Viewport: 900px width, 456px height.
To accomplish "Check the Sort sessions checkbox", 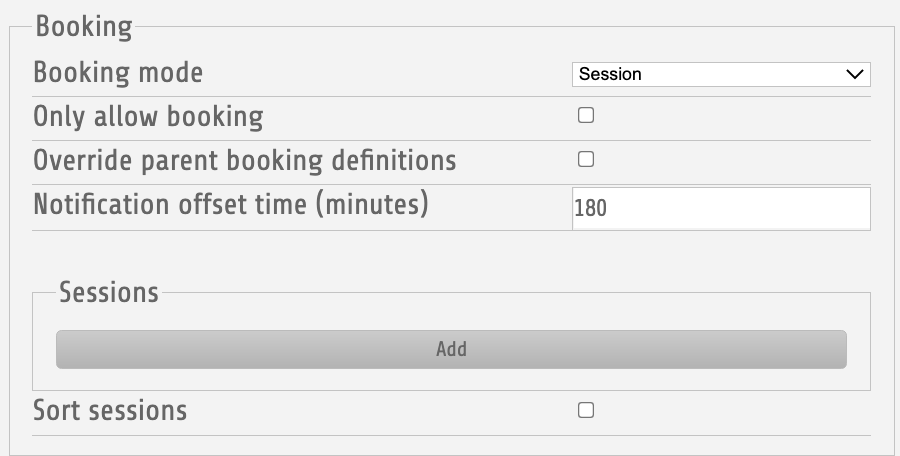I will [x=585, y=410].
